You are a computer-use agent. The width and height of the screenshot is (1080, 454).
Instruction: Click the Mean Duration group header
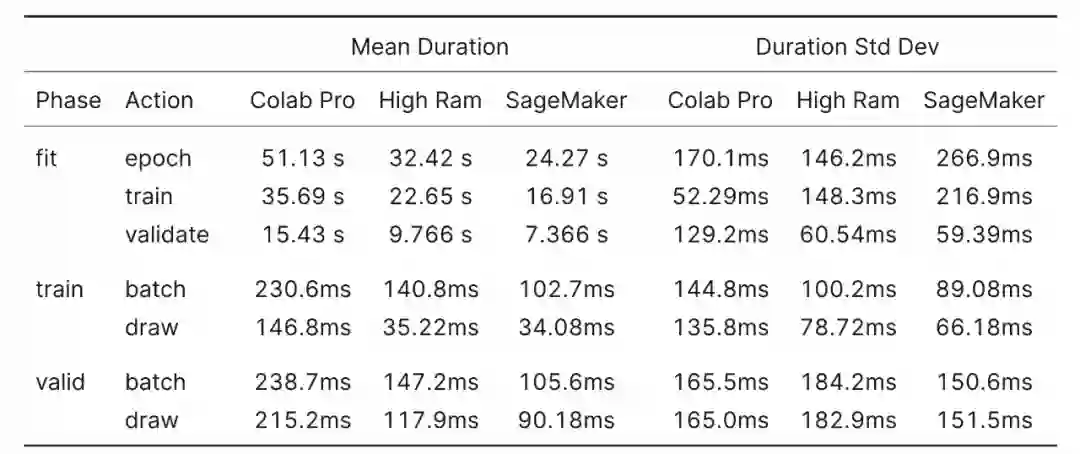click(x=429, y=47)
